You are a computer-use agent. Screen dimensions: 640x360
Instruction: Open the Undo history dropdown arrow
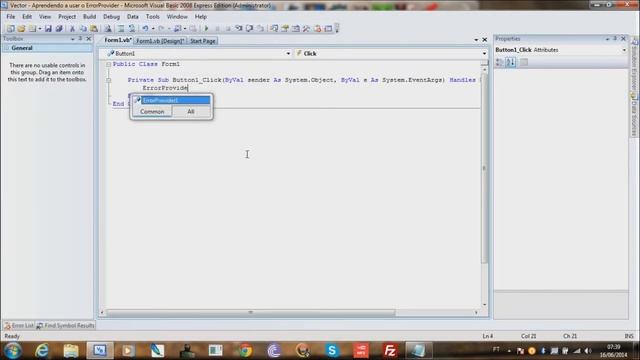(153, 29)
